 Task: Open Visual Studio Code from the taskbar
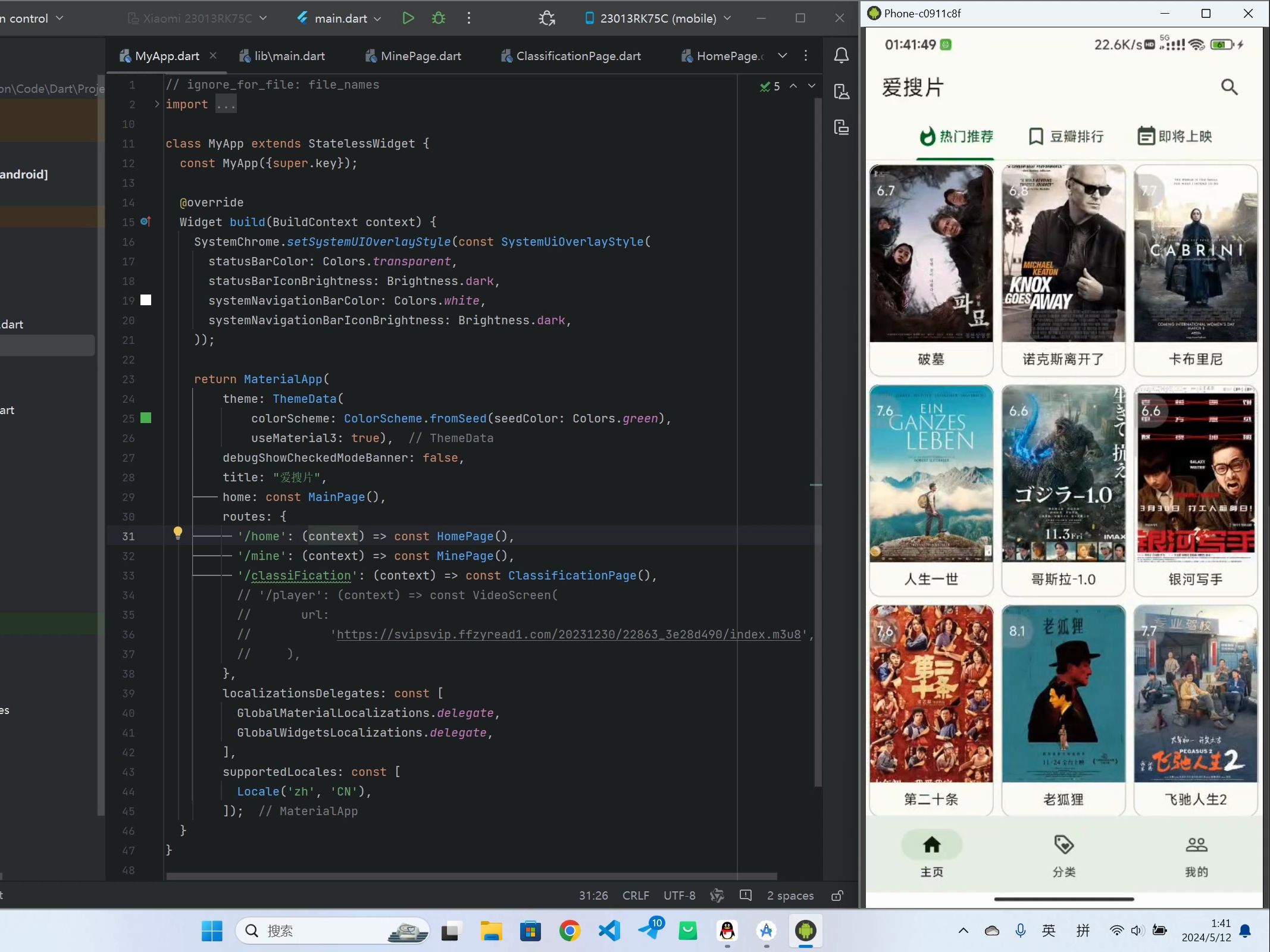coord(609,931)
